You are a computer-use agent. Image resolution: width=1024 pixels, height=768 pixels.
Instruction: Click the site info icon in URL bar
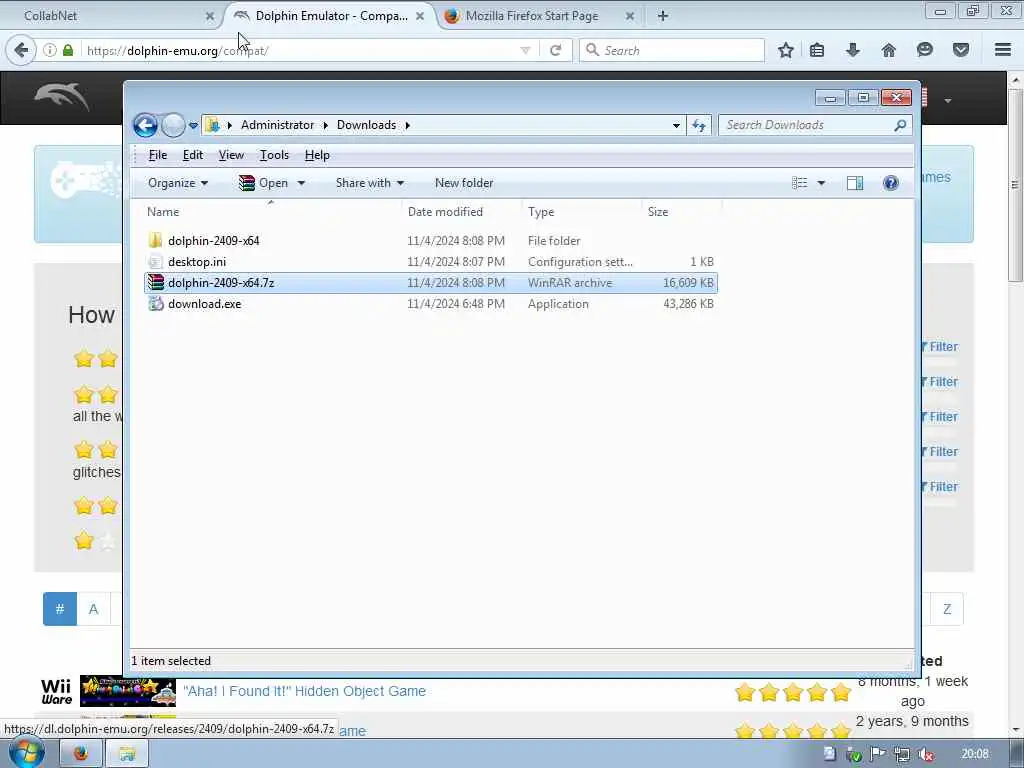pos(50,50)
